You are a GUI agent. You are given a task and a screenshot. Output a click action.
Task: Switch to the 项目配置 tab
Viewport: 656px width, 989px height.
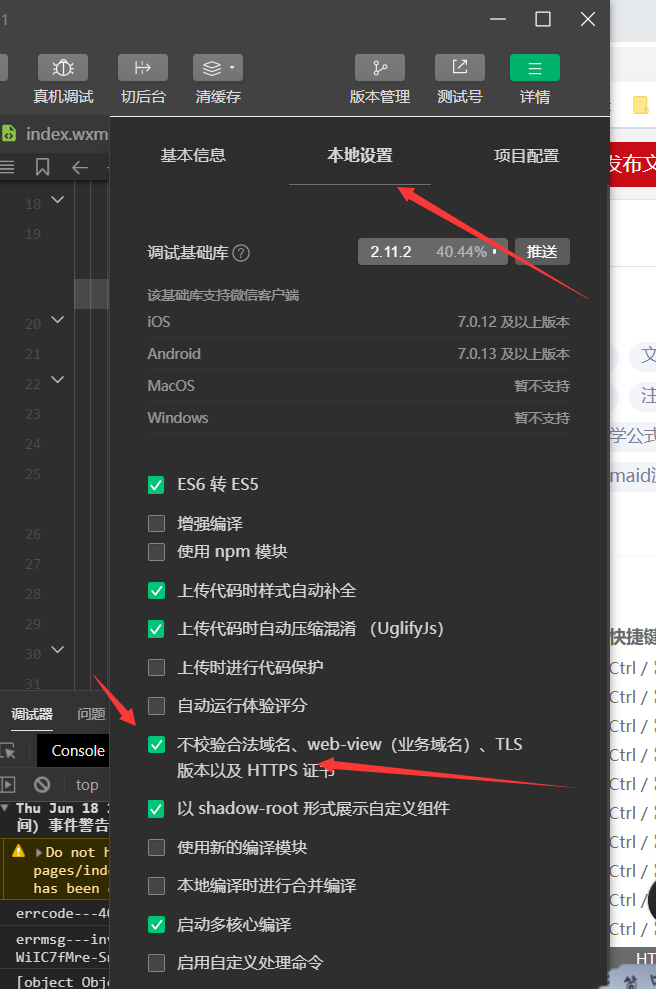pyautogui.click(x=526, y=155)
